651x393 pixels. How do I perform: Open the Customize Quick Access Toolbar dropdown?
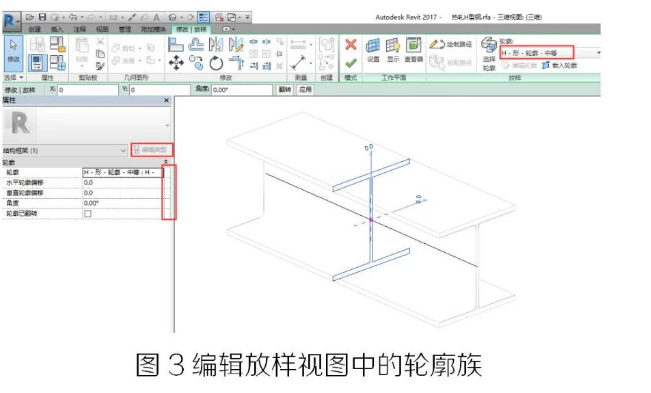click(x=247, y=17)
